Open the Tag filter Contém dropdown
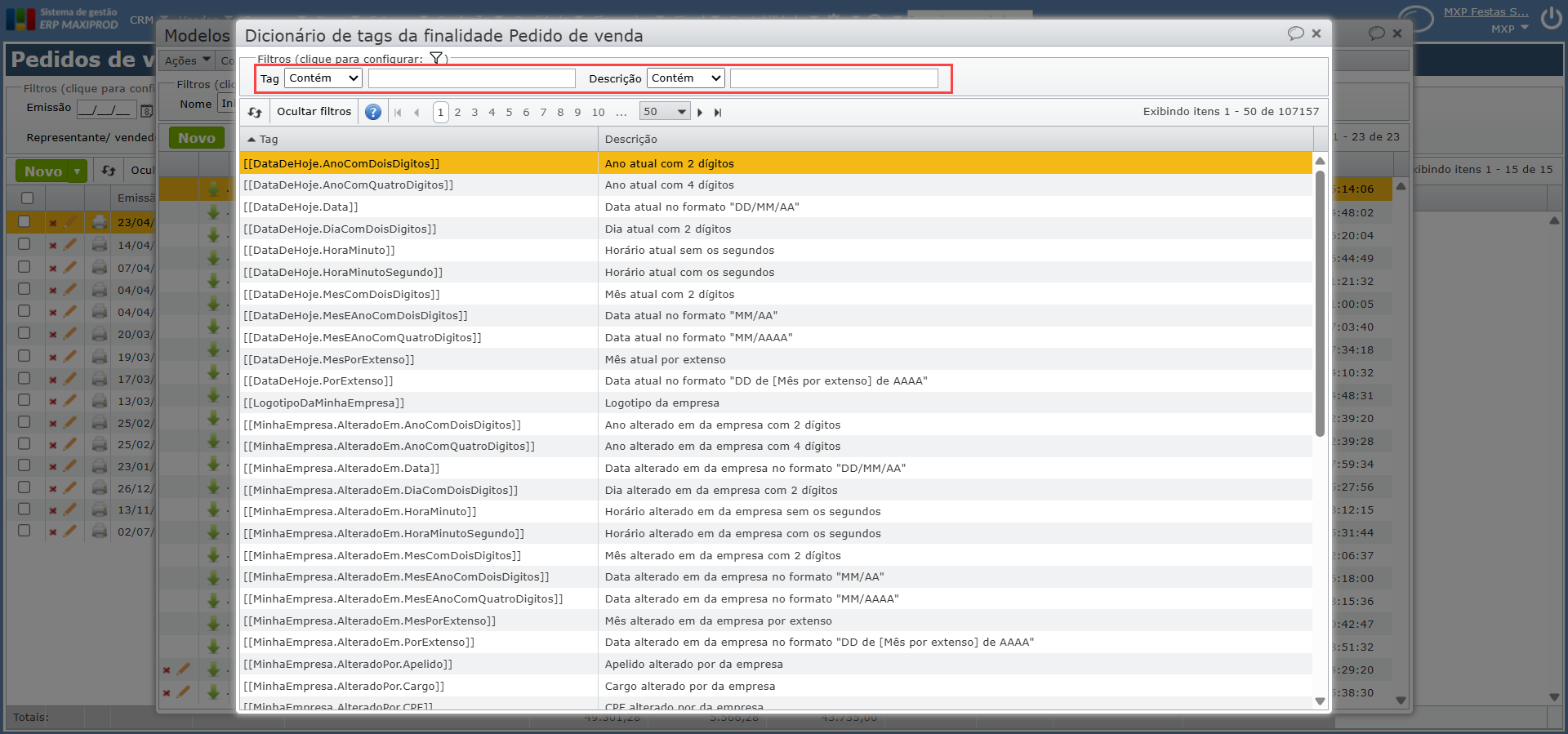This screenshot has width=1568, height=734. [x=323, y=78]
